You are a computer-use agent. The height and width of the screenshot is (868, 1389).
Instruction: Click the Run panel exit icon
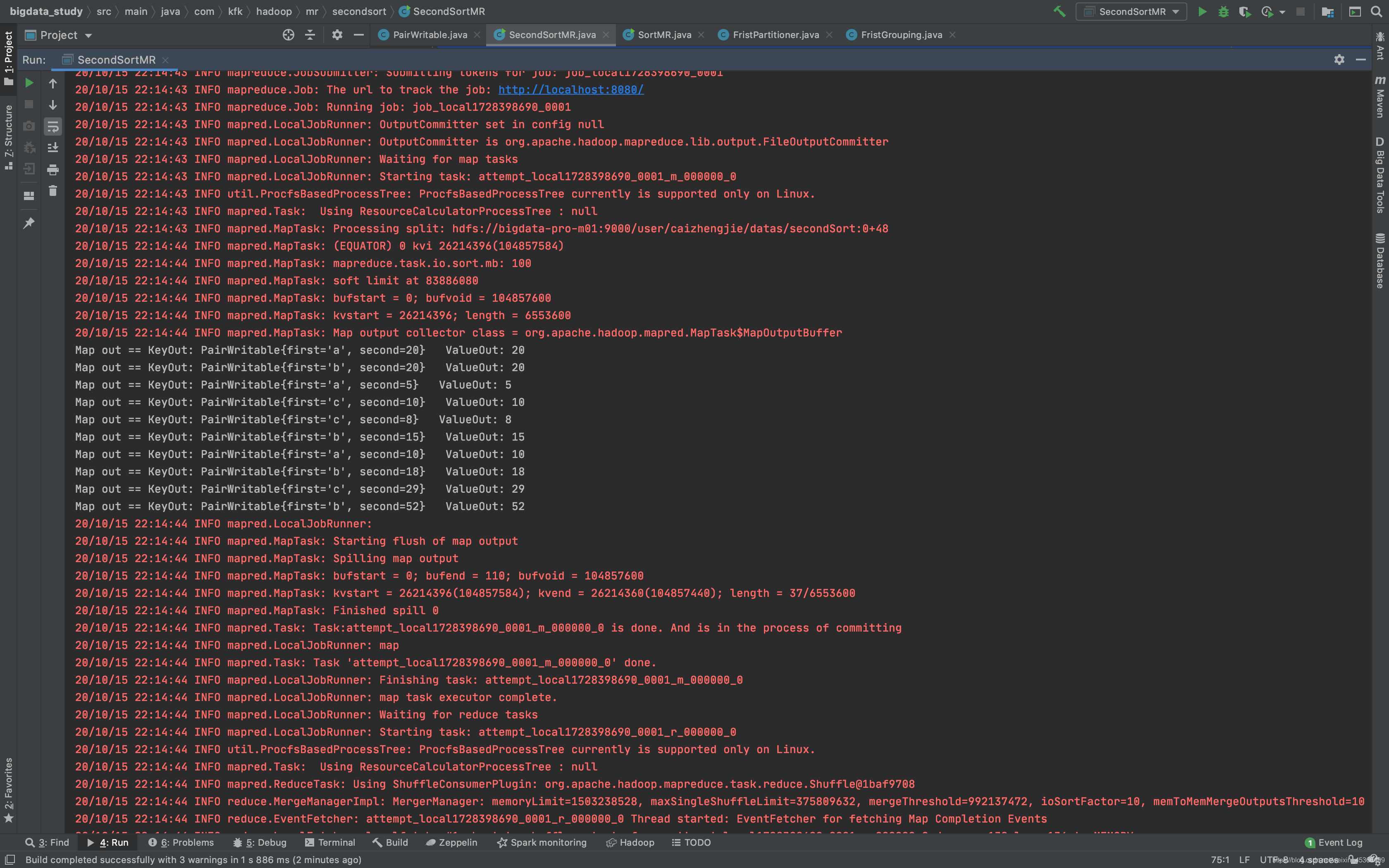[x=29, y=169]
